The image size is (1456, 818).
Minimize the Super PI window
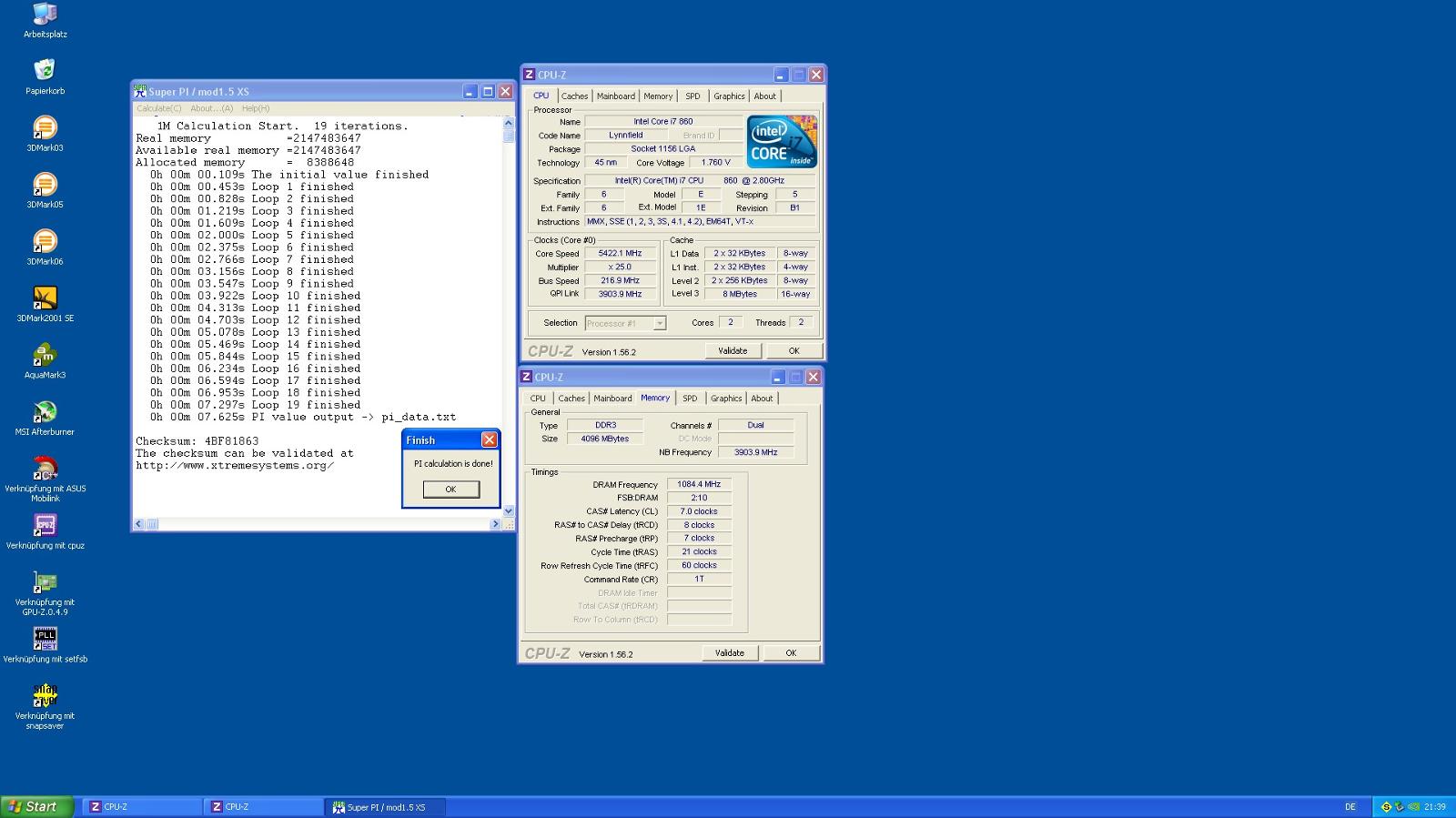click(x=470, y=91)
